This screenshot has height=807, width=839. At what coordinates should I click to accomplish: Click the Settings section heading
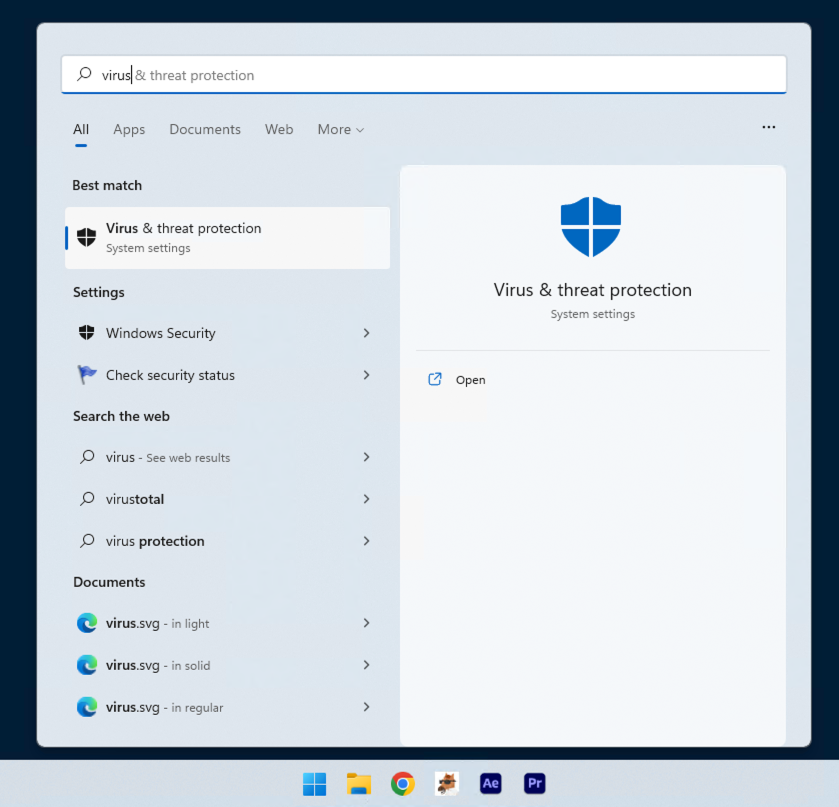click(98, 292)
